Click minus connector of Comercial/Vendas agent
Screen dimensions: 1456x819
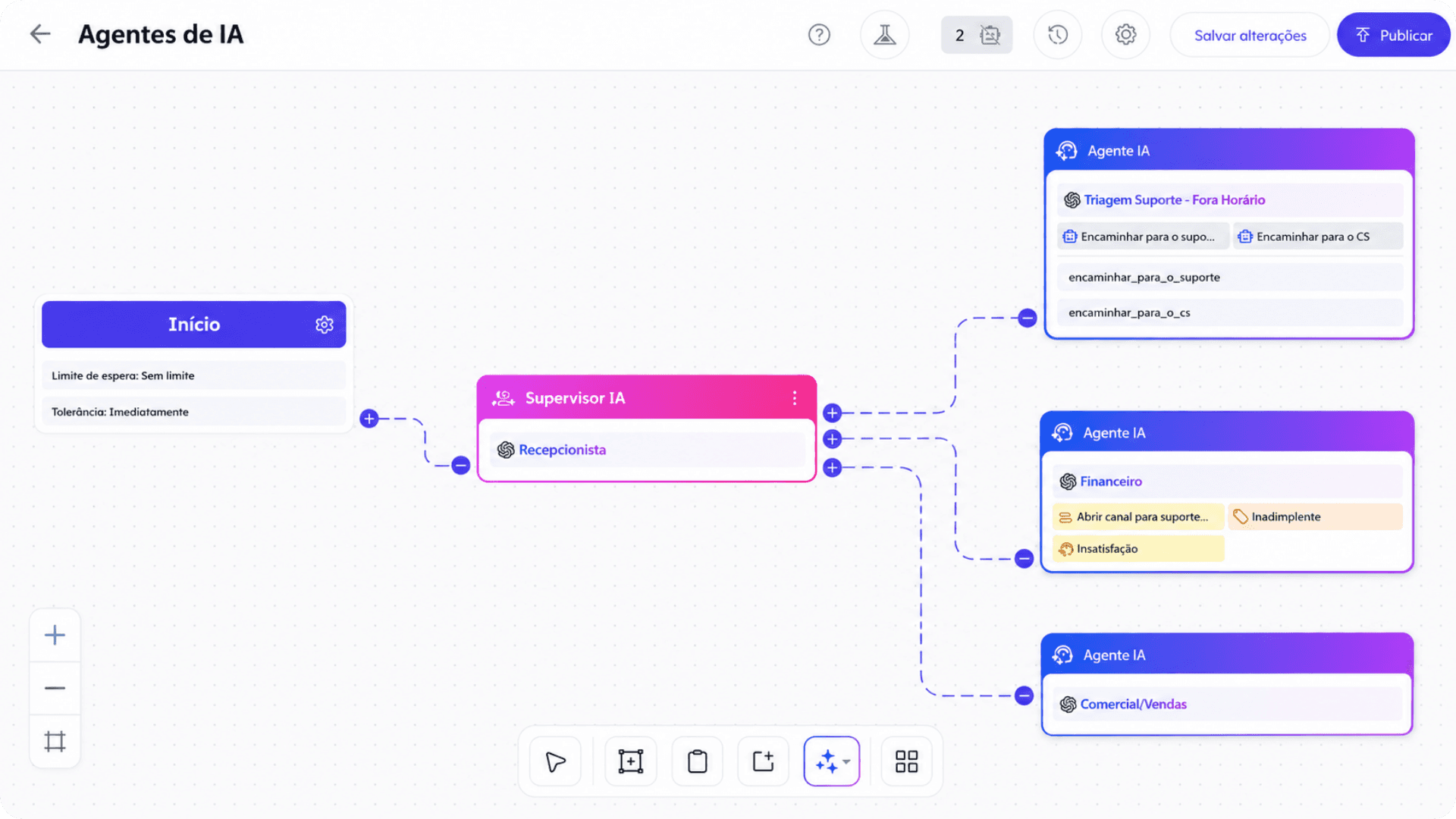coord(1024,695)
